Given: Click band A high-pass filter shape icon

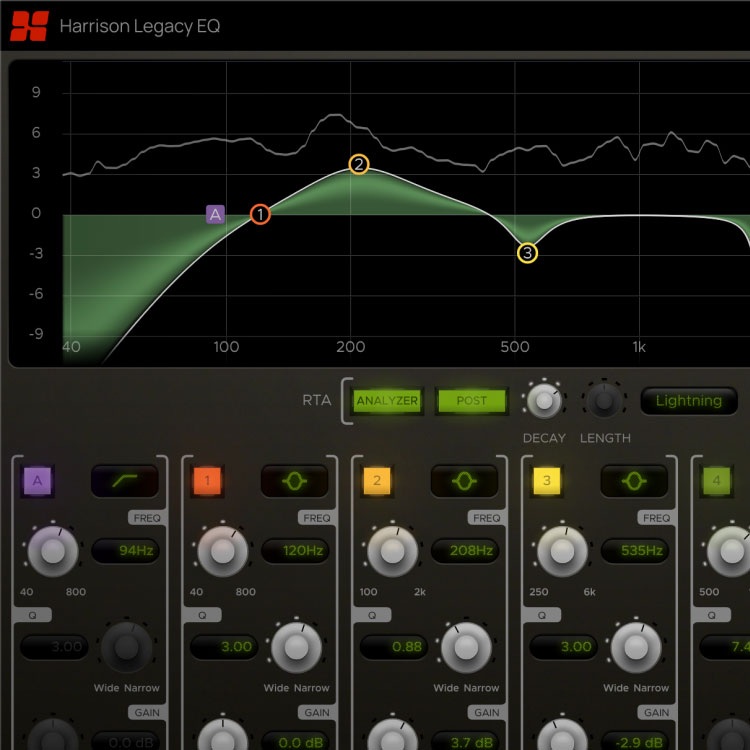Looking at the screenshot, I should [x=124, y=481].
